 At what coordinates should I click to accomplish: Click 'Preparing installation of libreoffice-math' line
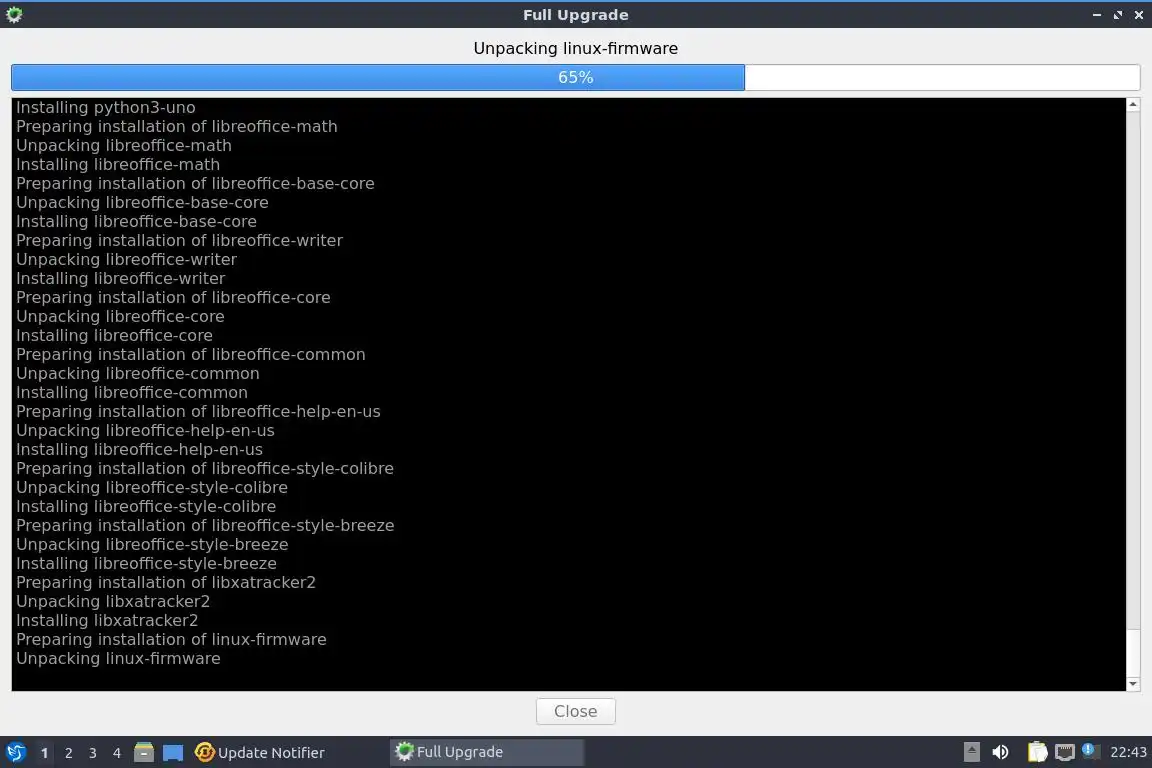coord(177,126)
